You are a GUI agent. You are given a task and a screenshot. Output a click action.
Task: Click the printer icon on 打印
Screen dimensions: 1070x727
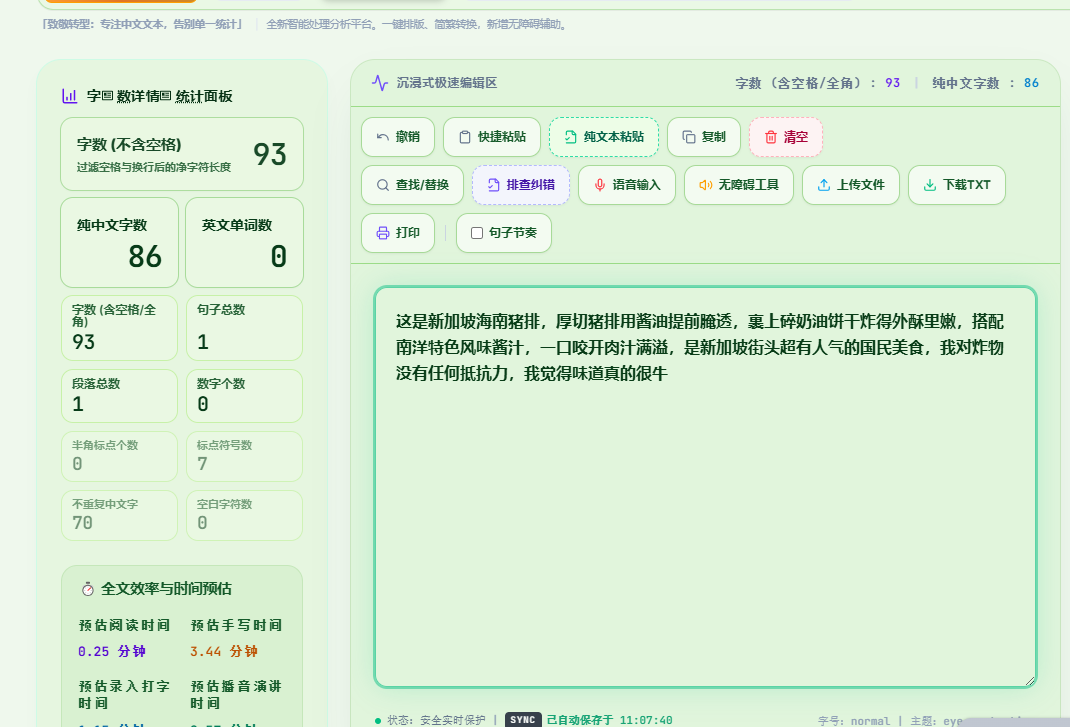(383, 233)
